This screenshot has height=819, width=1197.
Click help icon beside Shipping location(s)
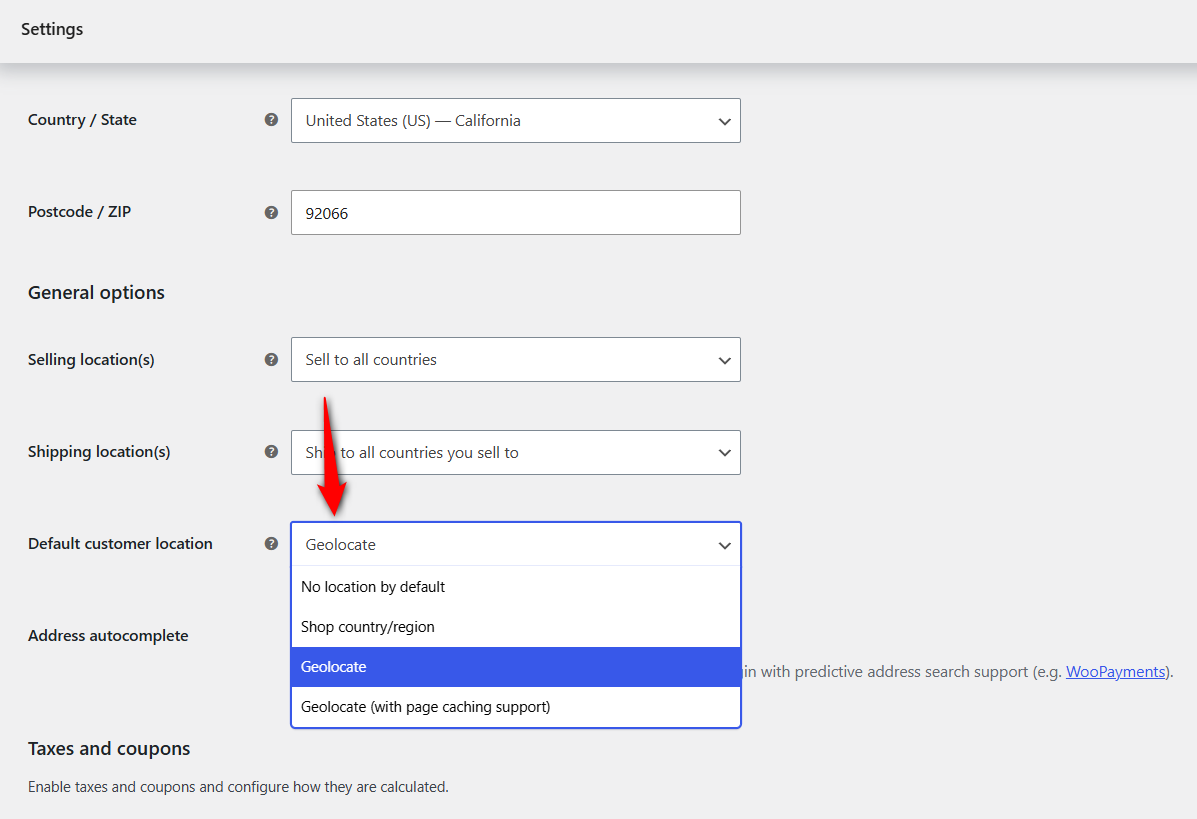[x=271, y=452]
